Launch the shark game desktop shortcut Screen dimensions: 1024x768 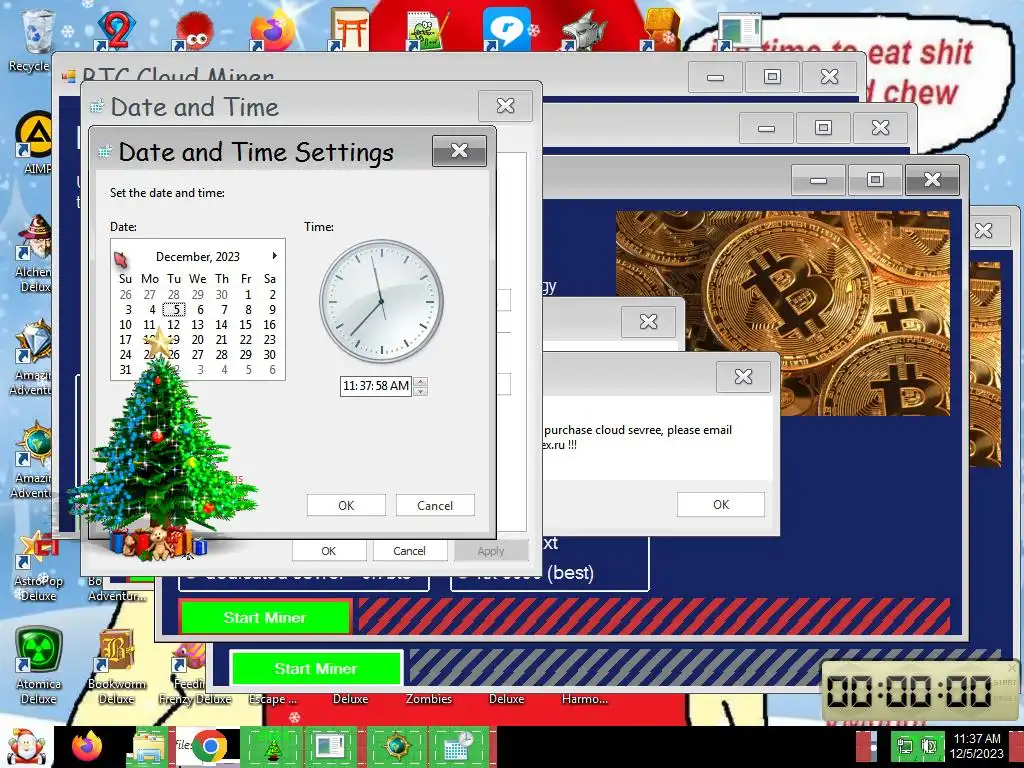coord(584,30)
